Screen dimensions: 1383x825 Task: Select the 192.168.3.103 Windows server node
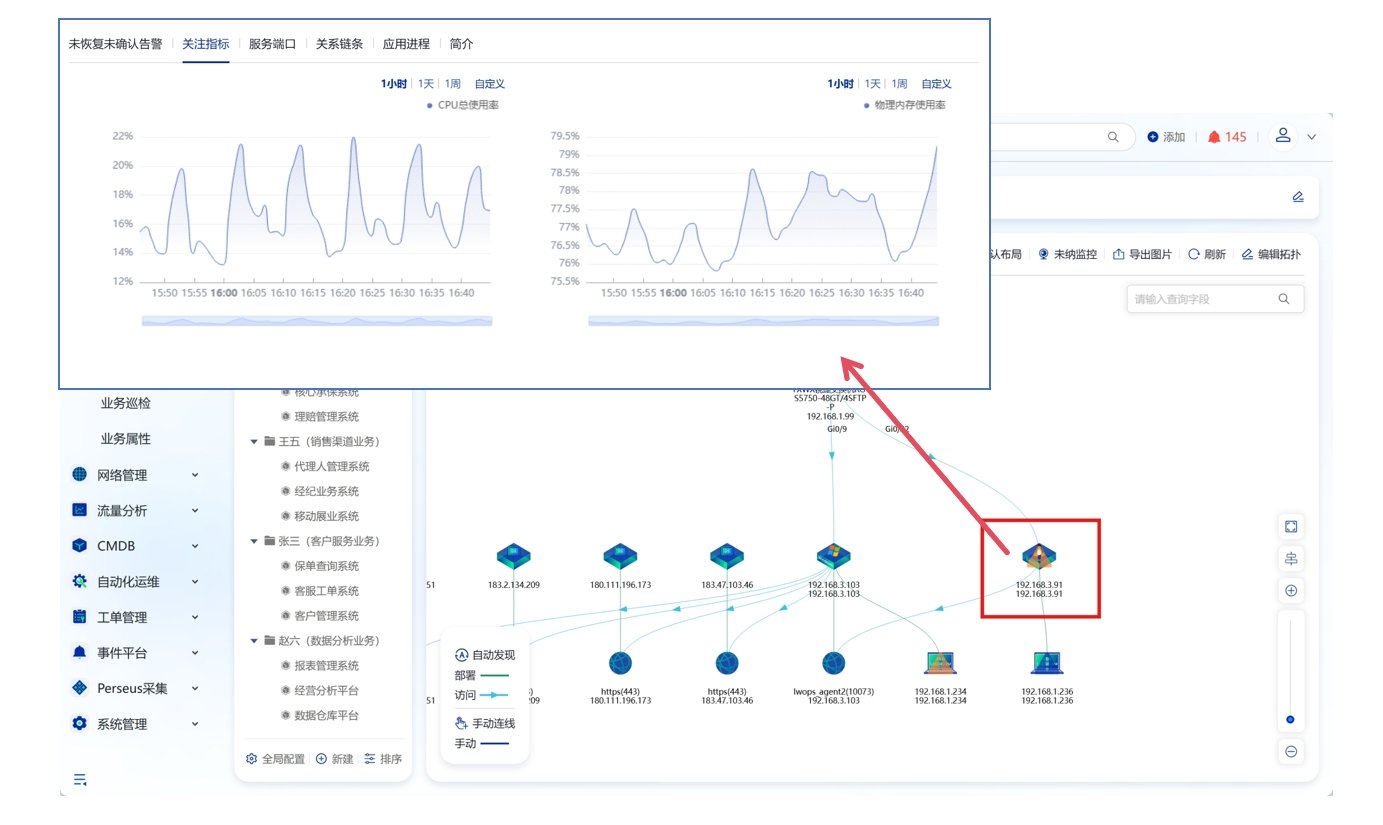833,557
